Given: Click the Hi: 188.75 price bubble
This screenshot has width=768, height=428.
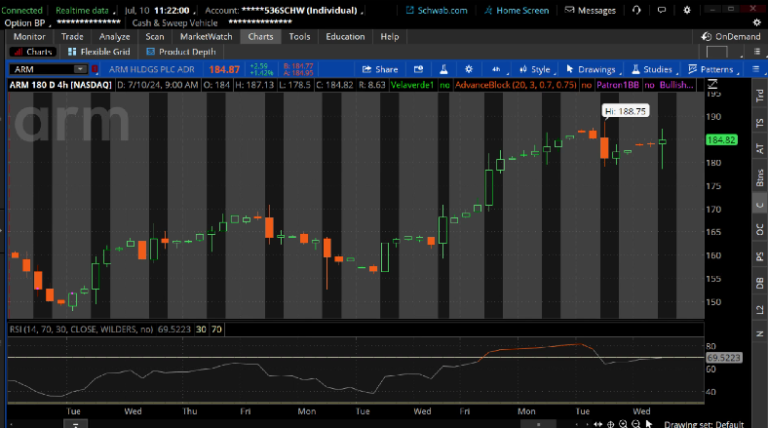Looking at the screenshot, I should 625,111.
